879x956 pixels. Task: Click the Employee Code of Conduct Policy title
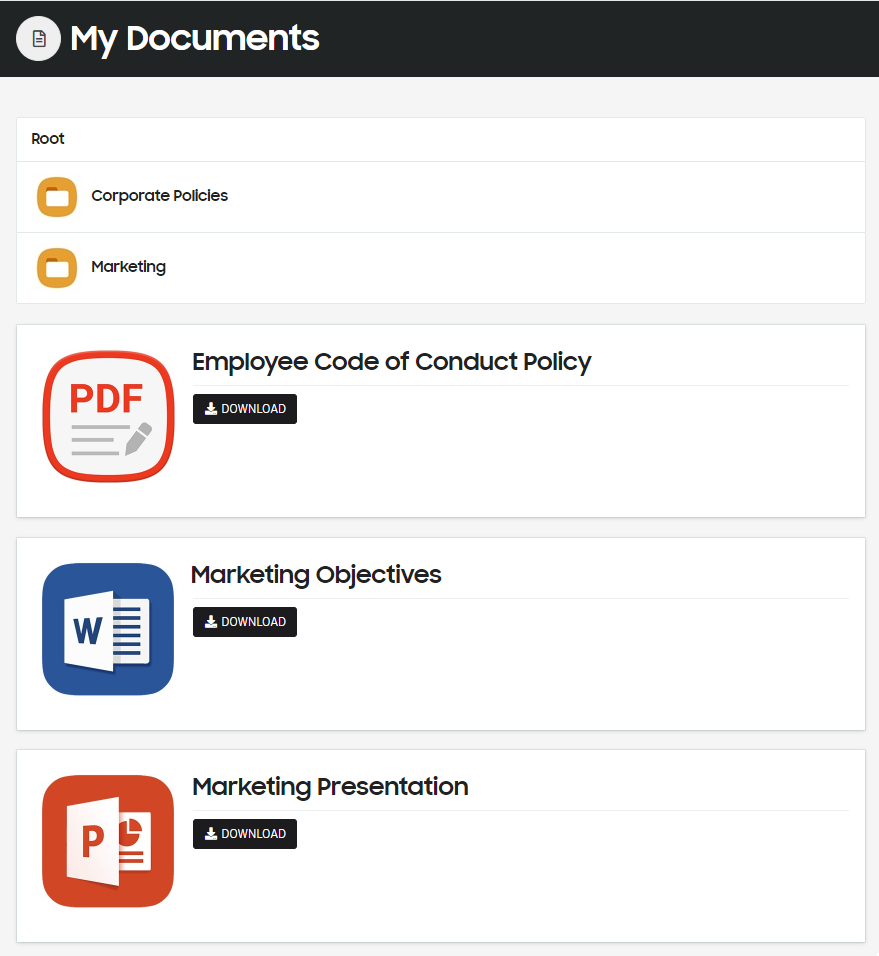[x=392, y=362]
